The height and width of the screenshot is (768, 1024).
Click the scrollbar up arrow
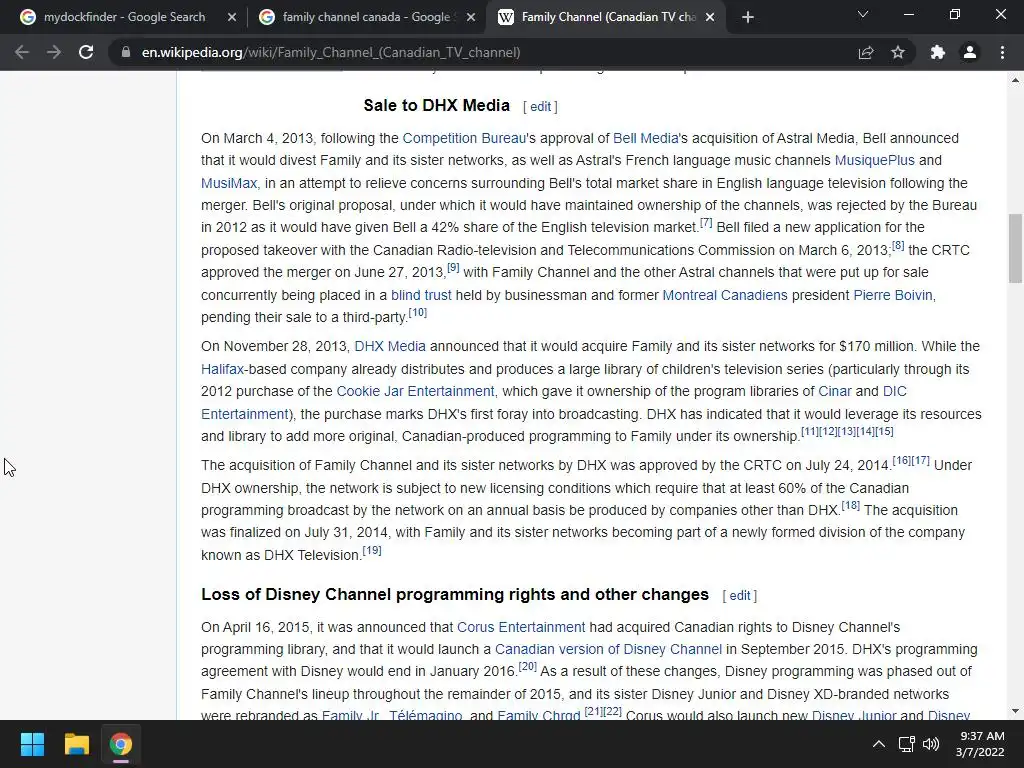pyautogui.click(x=1015, y=80)
